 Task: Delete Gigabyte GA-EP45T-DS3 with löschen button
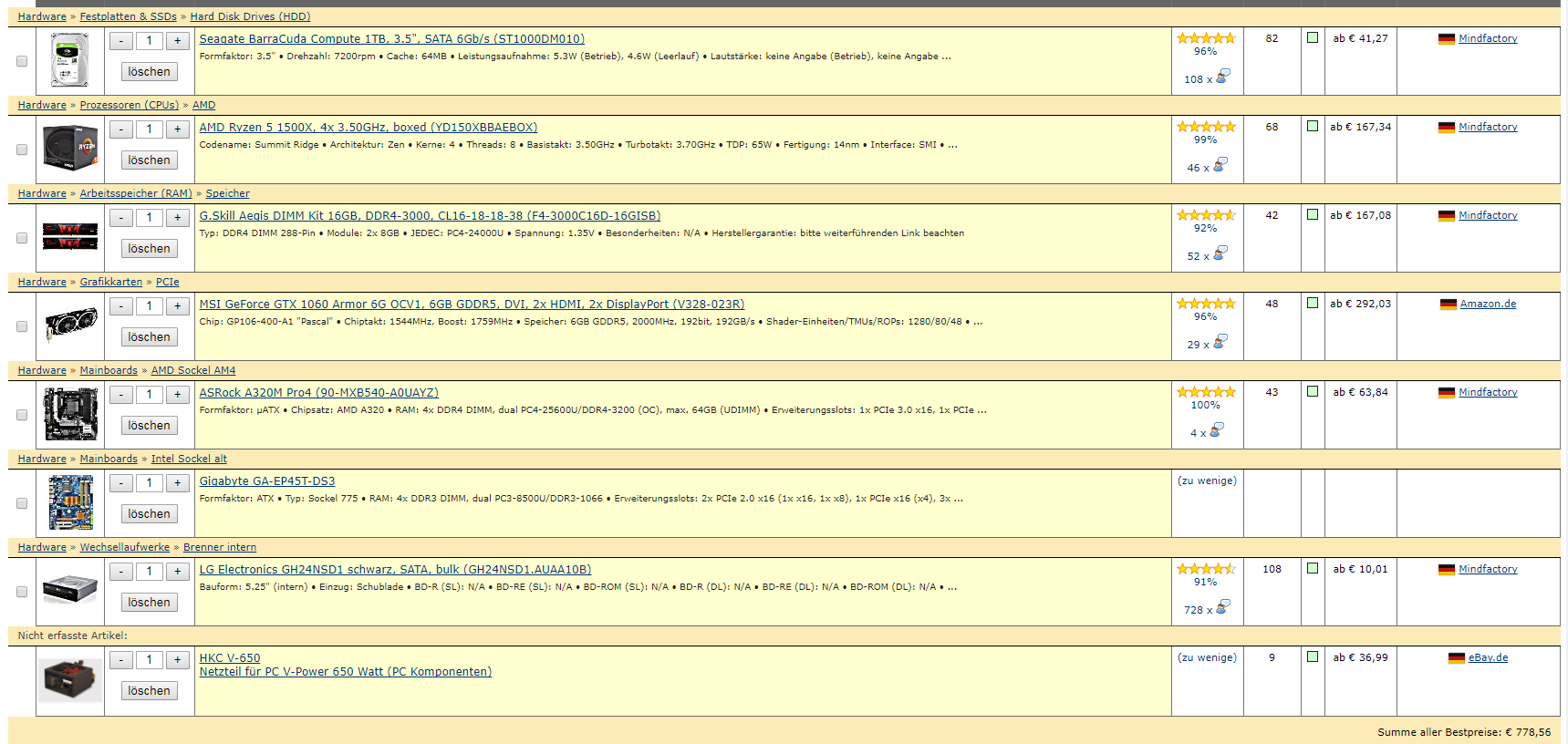click(150, 514)
